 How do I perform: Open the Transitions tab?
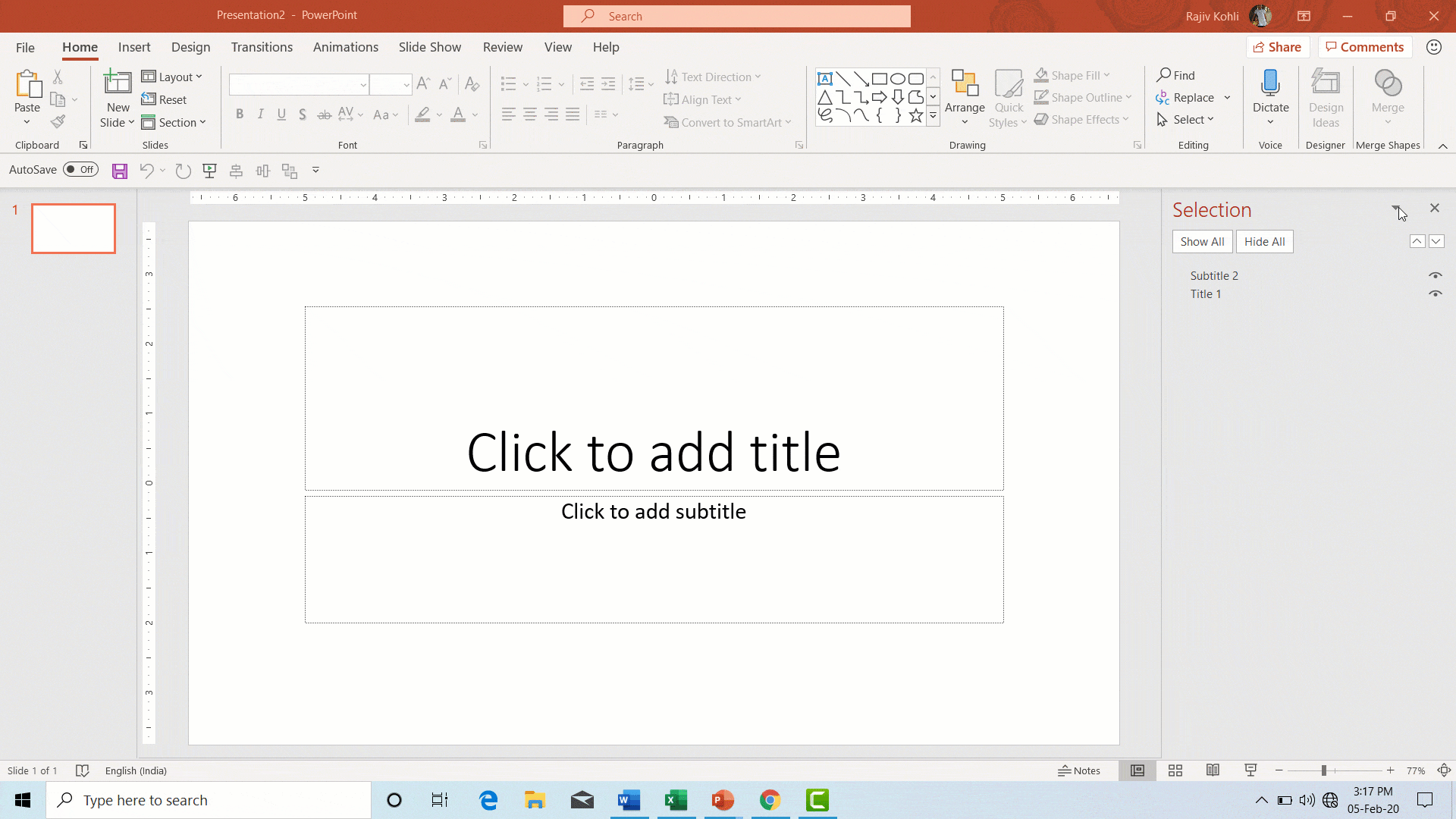coord(262,47)
